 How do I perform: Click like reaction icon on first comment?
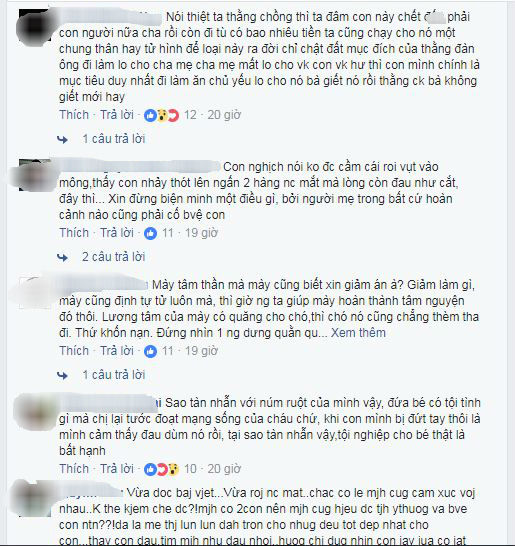[x=150, y=115]
